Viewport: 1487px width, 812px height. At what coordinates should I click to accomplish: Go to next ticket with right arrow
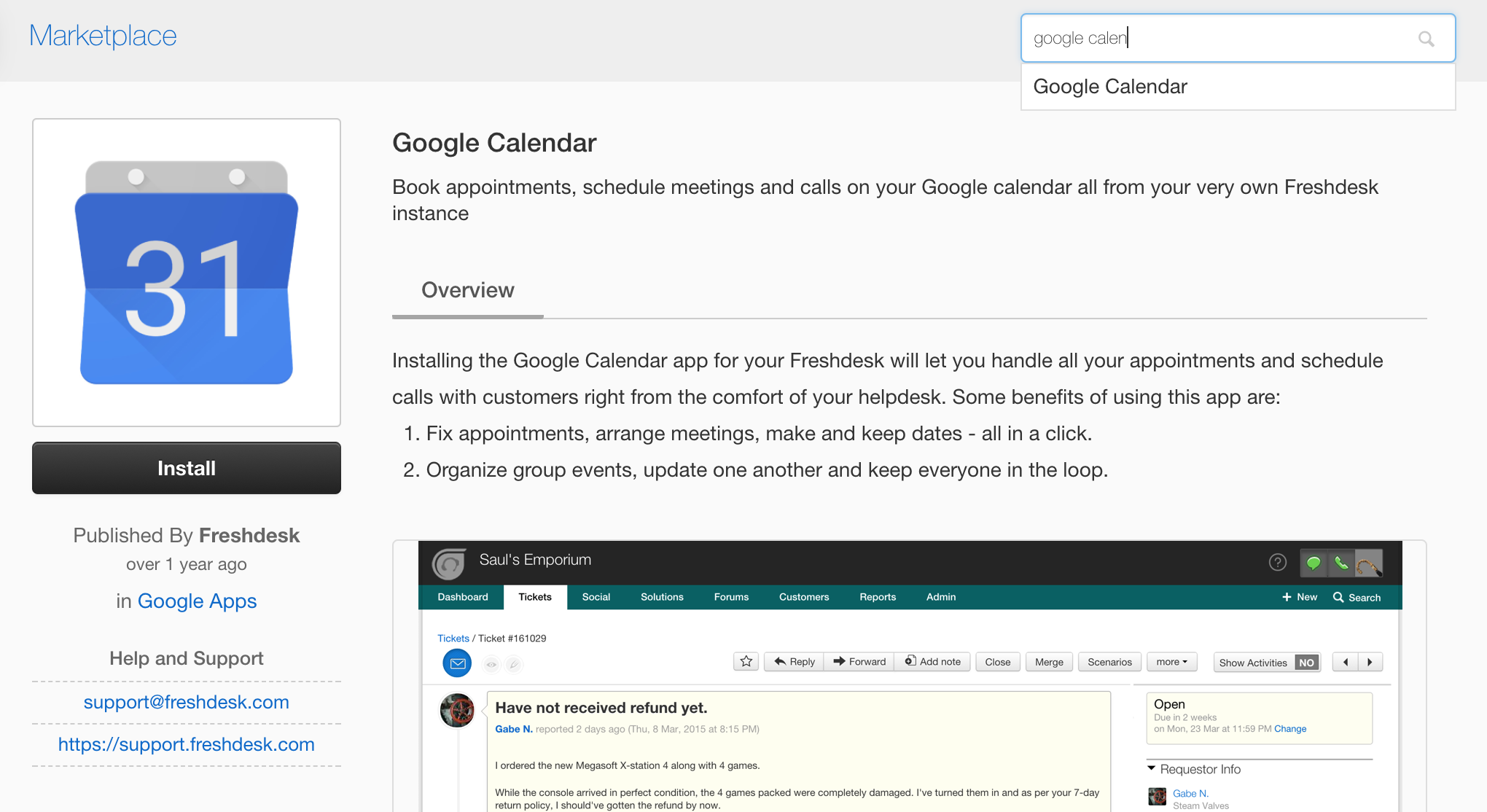(1370, 662)
